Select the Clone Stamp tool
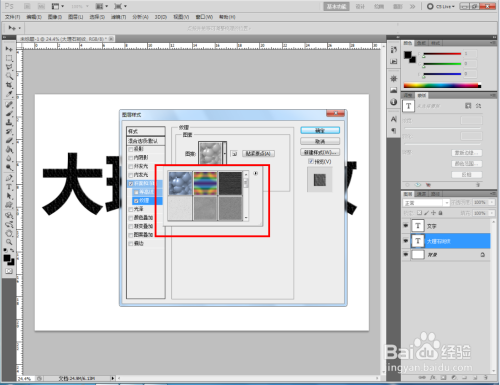This screenshot has height=385, width=500. click(9, 122)
